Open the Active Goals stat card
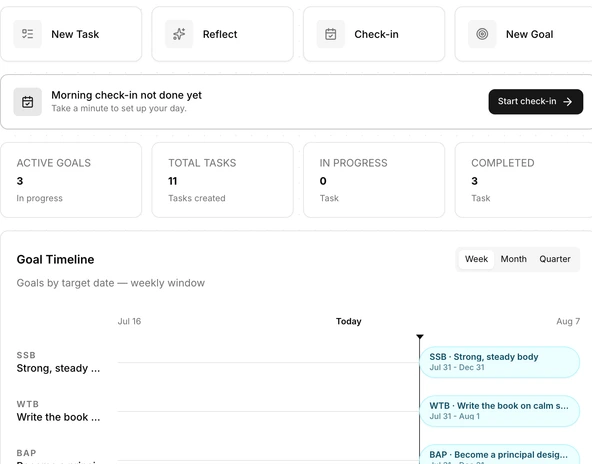592x464 pixels. tap(71, 180)
